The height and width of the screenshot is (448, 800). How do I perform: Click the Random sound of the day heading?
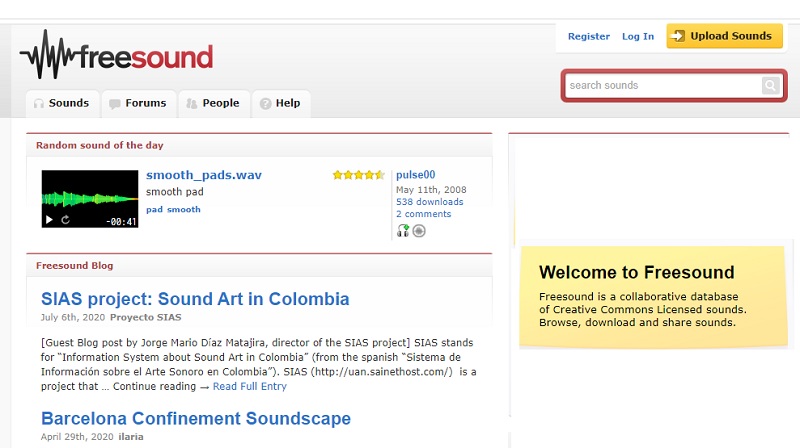[x=99, y=145]
